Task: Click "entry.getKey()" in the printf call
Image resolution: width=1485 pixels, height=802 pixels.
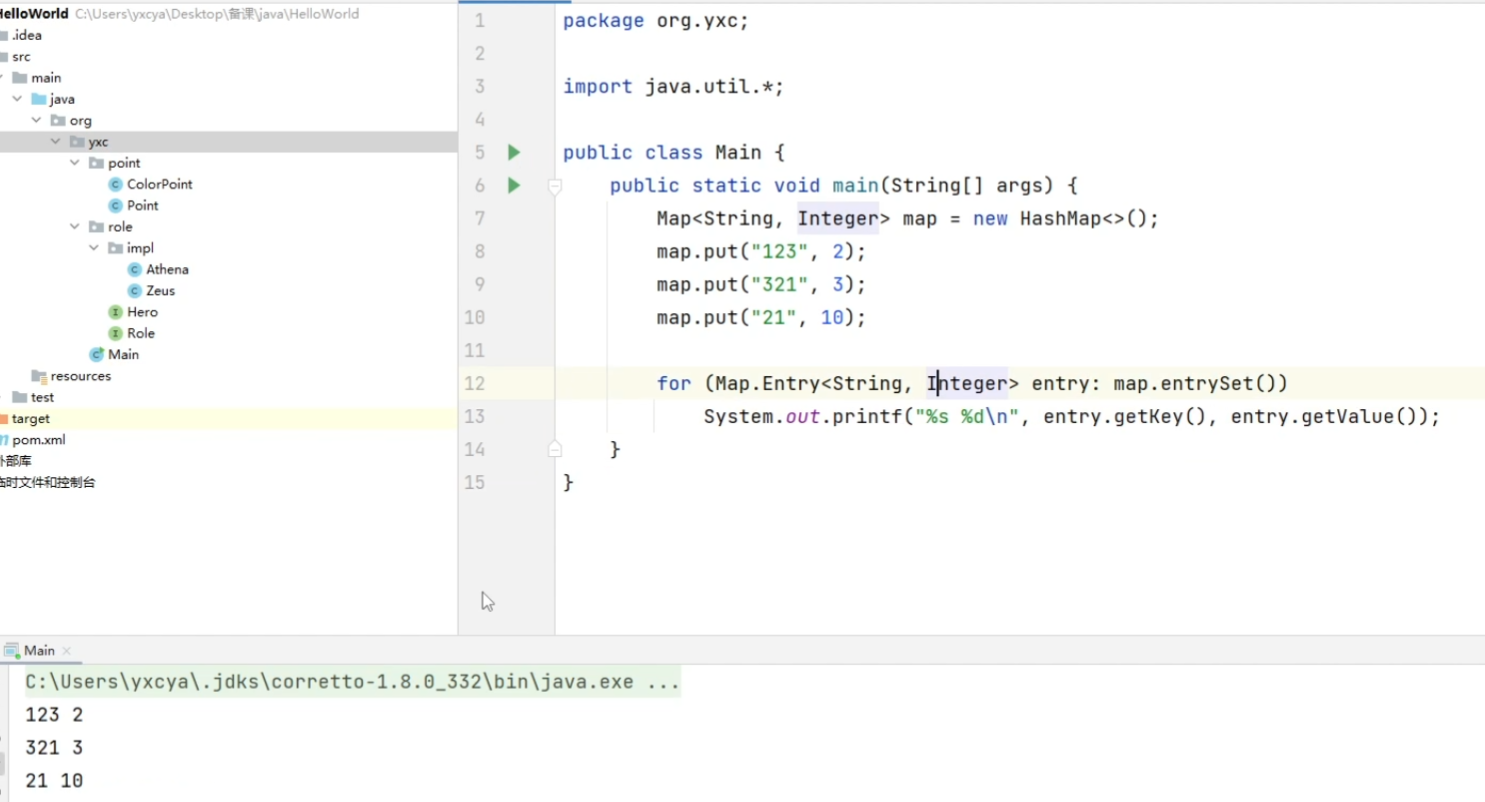Action: pyautogui.click(x=1125, y=417)
